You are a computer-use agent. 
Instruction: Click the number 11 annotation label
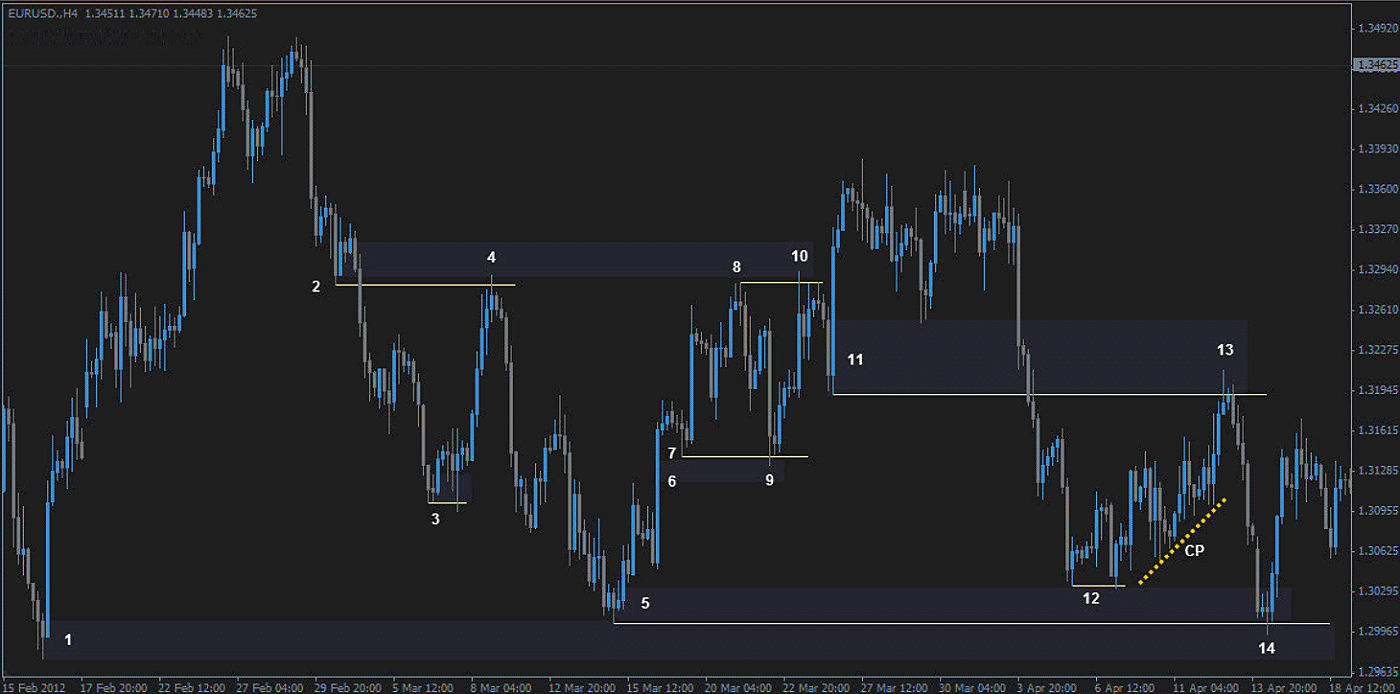click(855, 359)
